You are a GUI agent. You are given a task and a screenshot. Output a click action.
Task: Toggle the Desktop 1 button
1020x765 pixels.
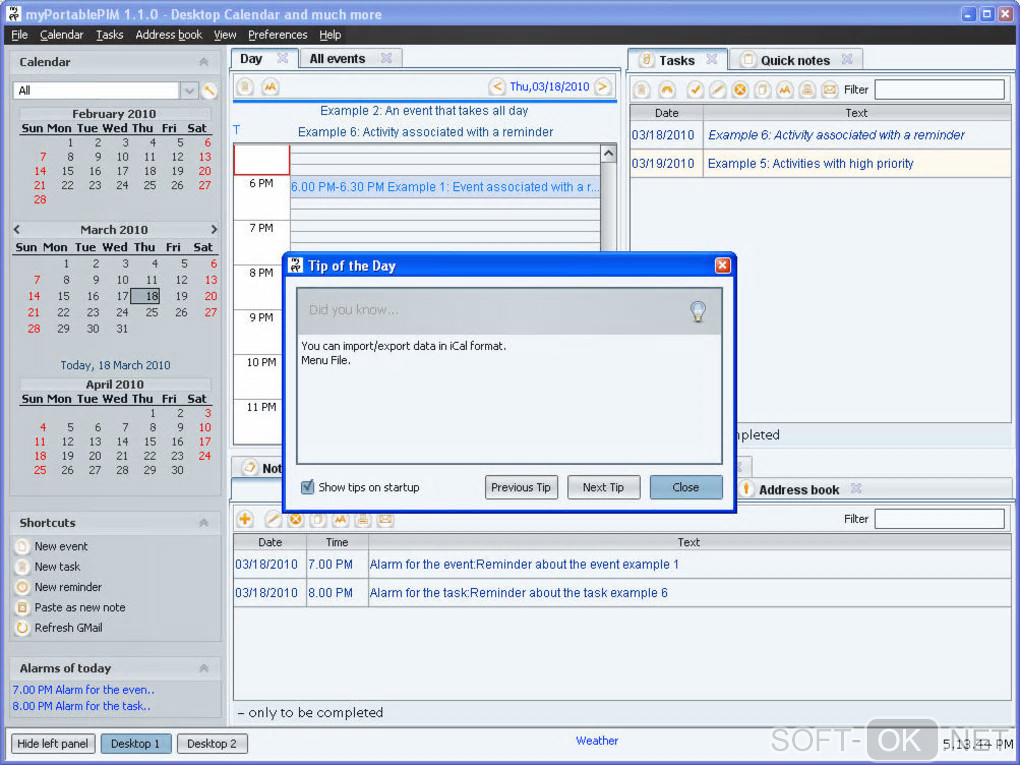click(x=136, y=744)
